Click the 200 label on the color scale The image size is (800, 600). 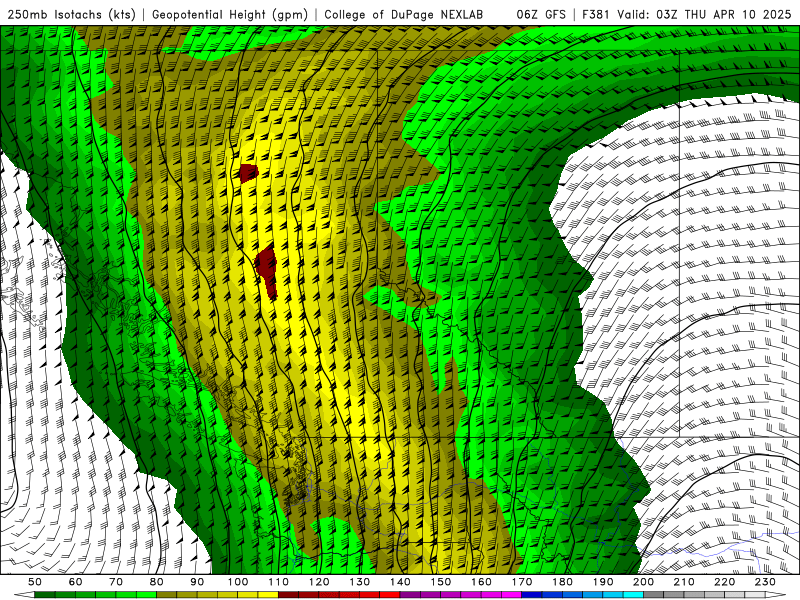coord(644,582)
